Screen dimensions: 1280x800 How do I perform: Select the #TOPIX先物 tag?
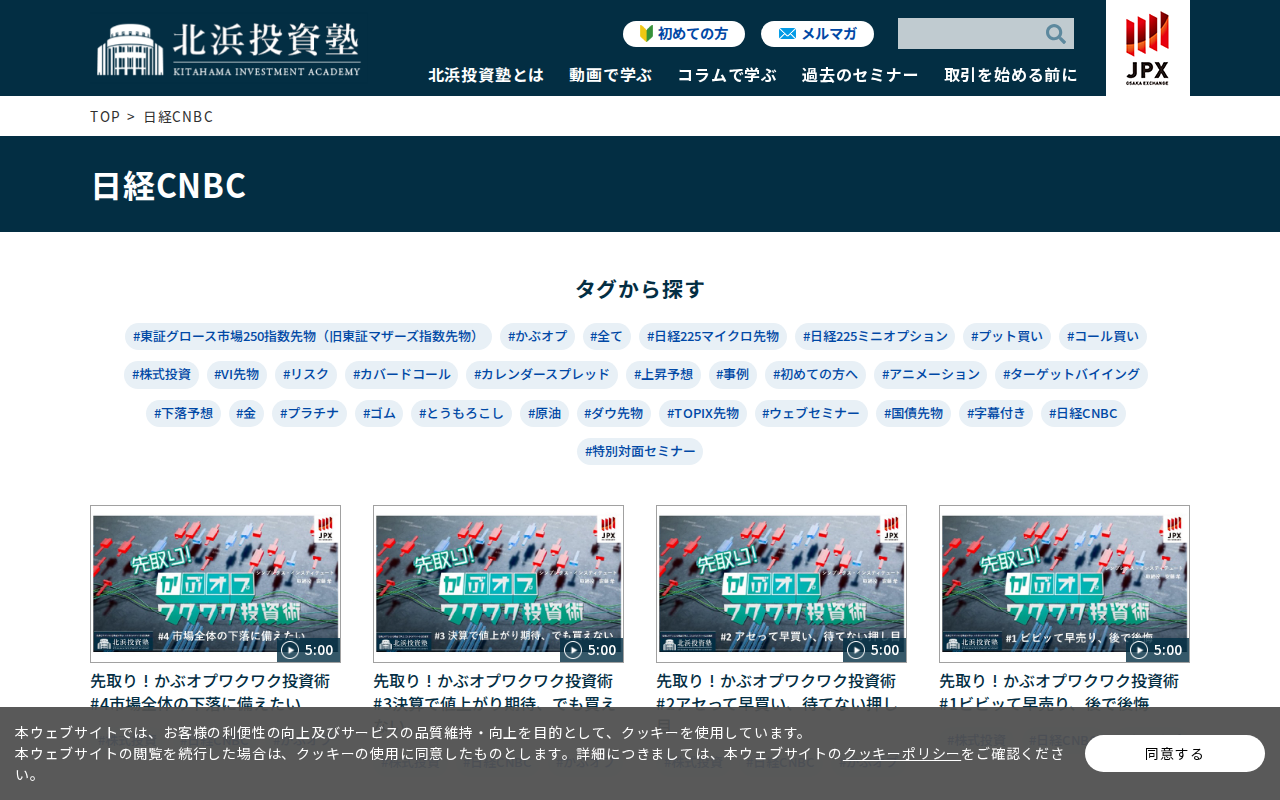pyautogui.click(x=703, y=414)
